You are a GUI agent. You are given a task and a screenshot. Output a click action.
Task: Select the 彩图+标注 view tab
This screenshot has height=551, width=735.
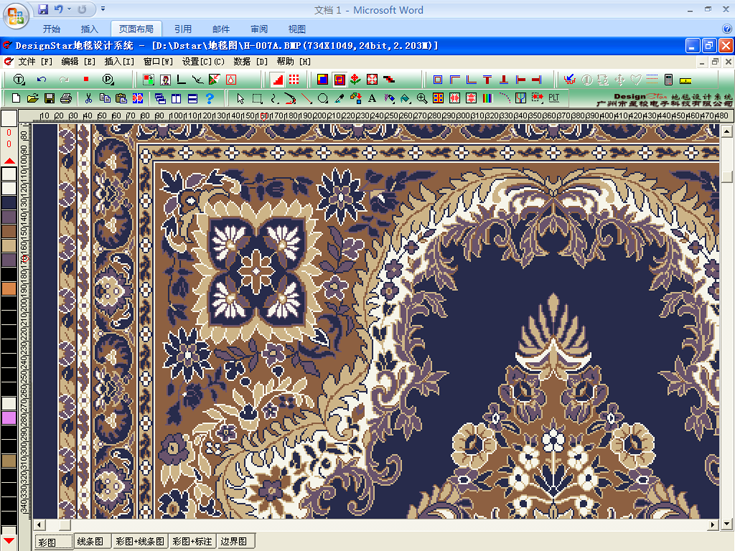192,542
